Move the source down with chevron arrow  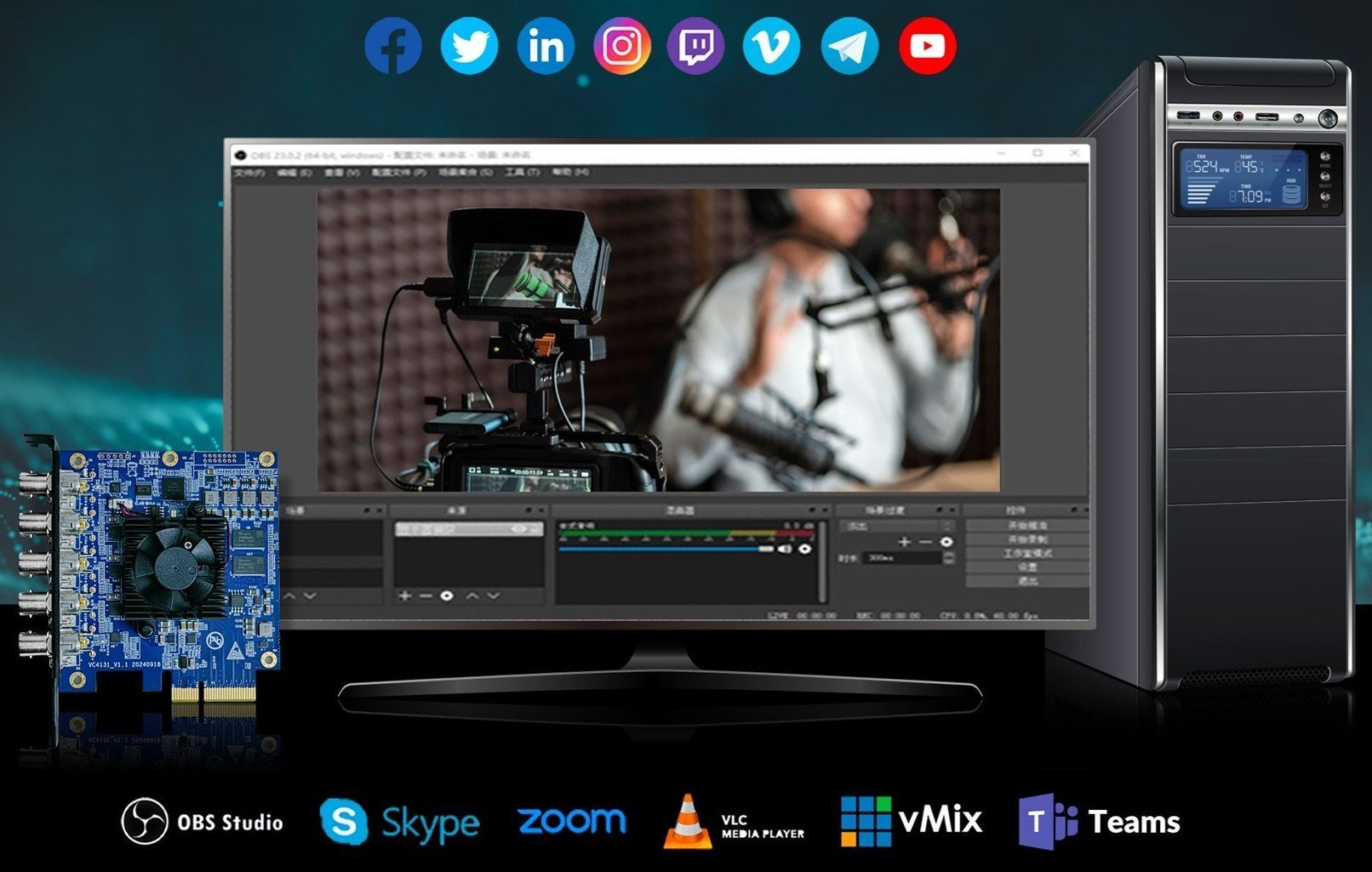493,596
